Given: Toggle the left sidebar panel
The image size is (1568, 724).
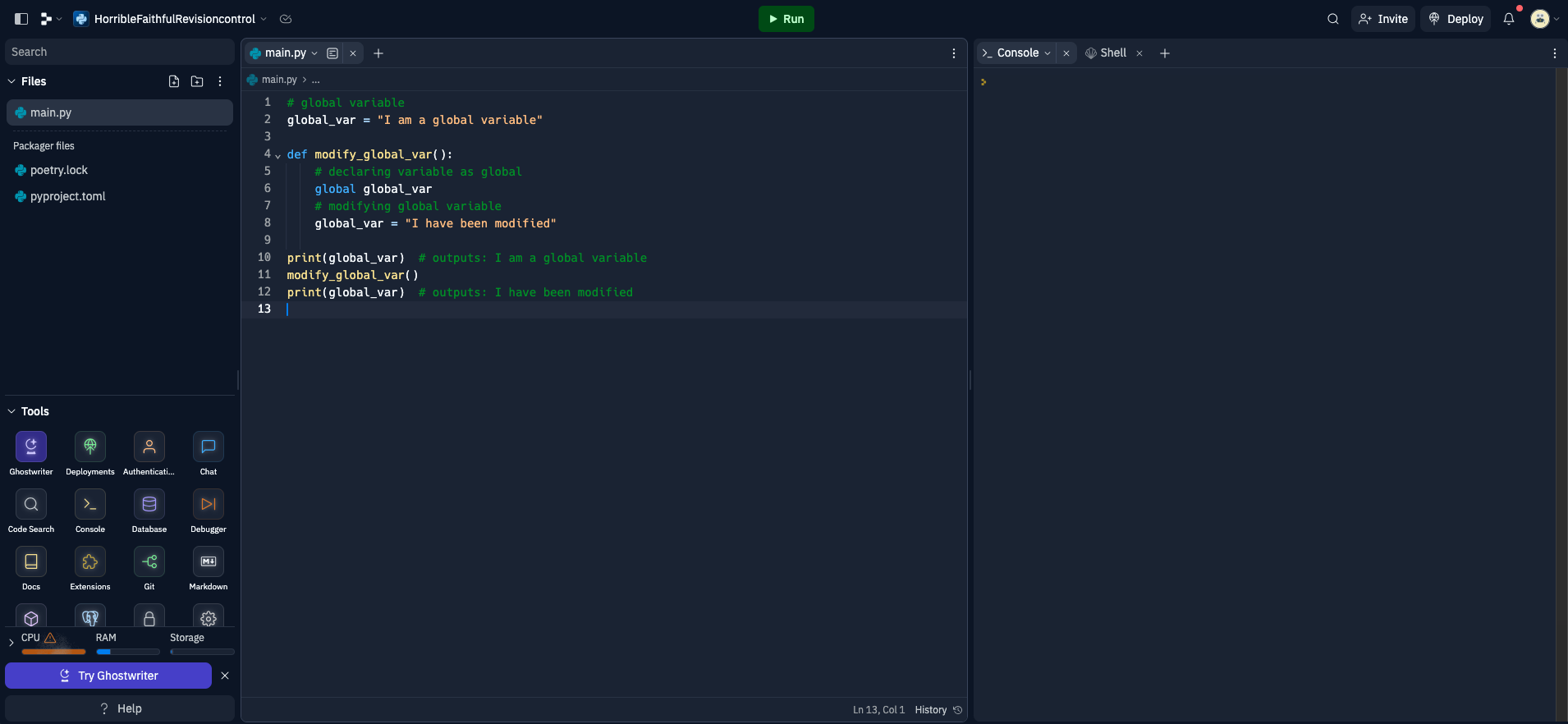Looking at the screenshot, I should (21, 19).
